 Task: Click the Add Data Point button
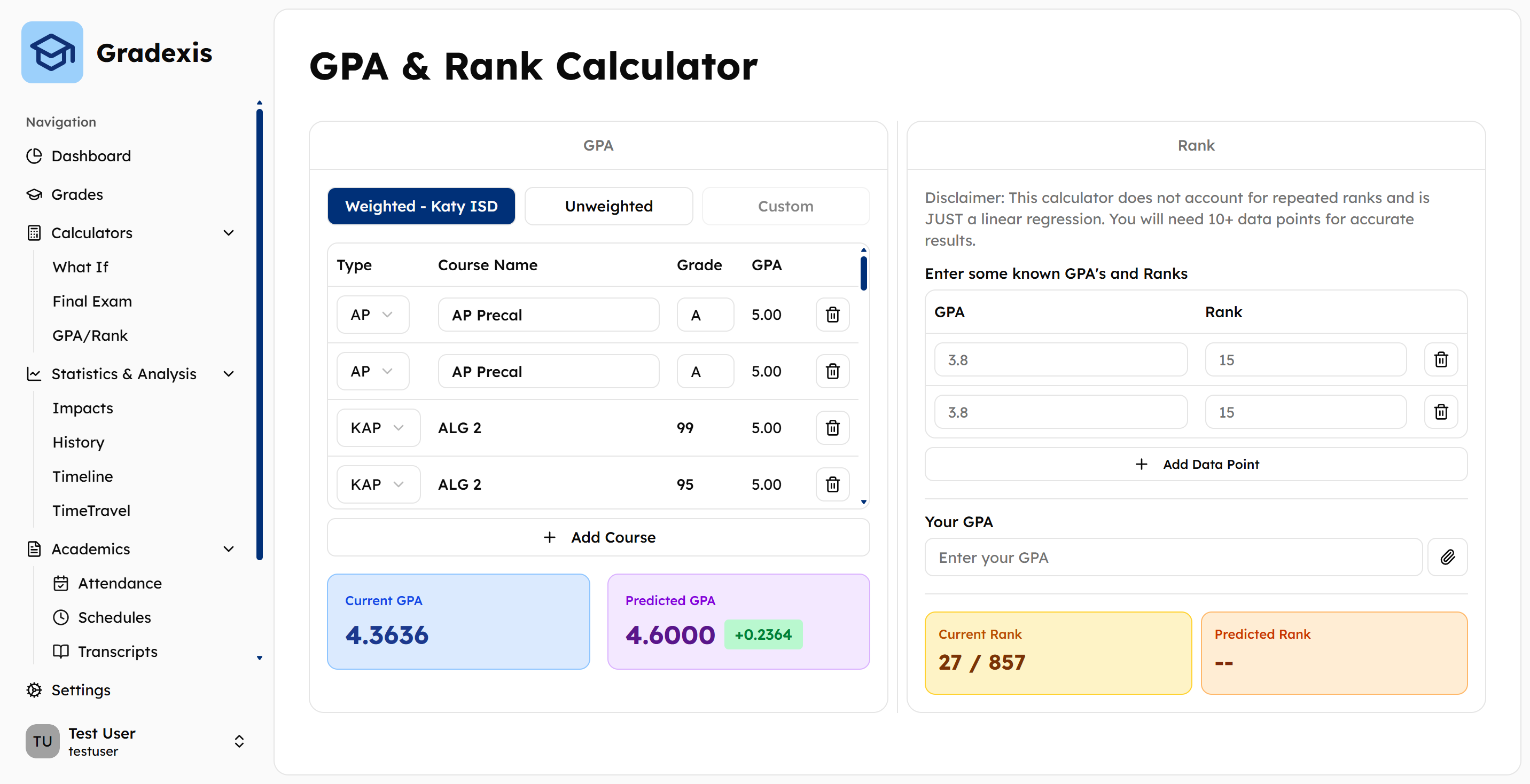1196,464
